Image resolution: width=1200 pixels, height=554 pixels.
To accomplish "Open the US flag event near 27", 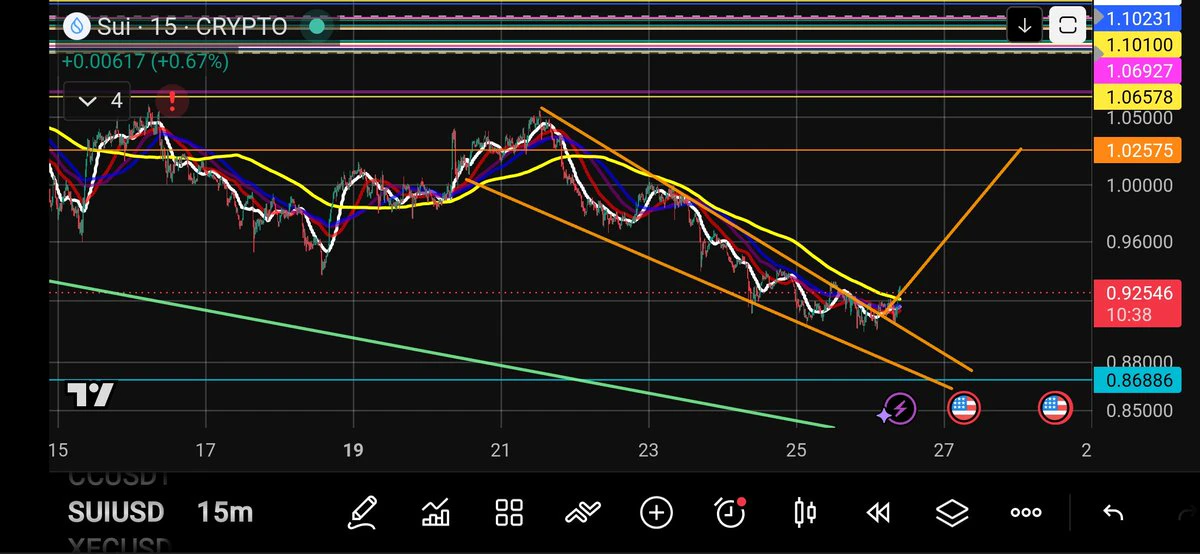I will point(963,408).
